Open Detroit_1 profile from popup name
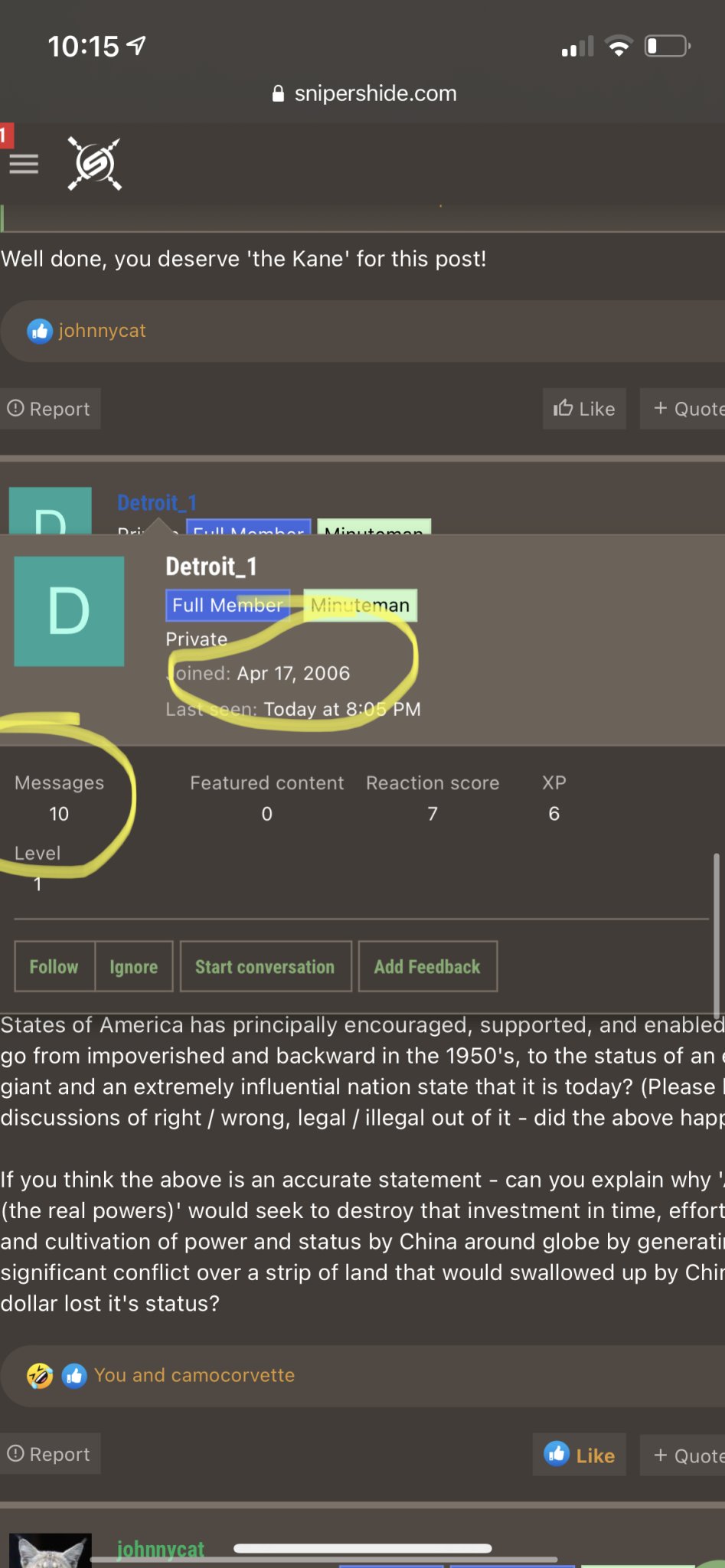This screenshot has width=725, height=1568. [211, 567]
